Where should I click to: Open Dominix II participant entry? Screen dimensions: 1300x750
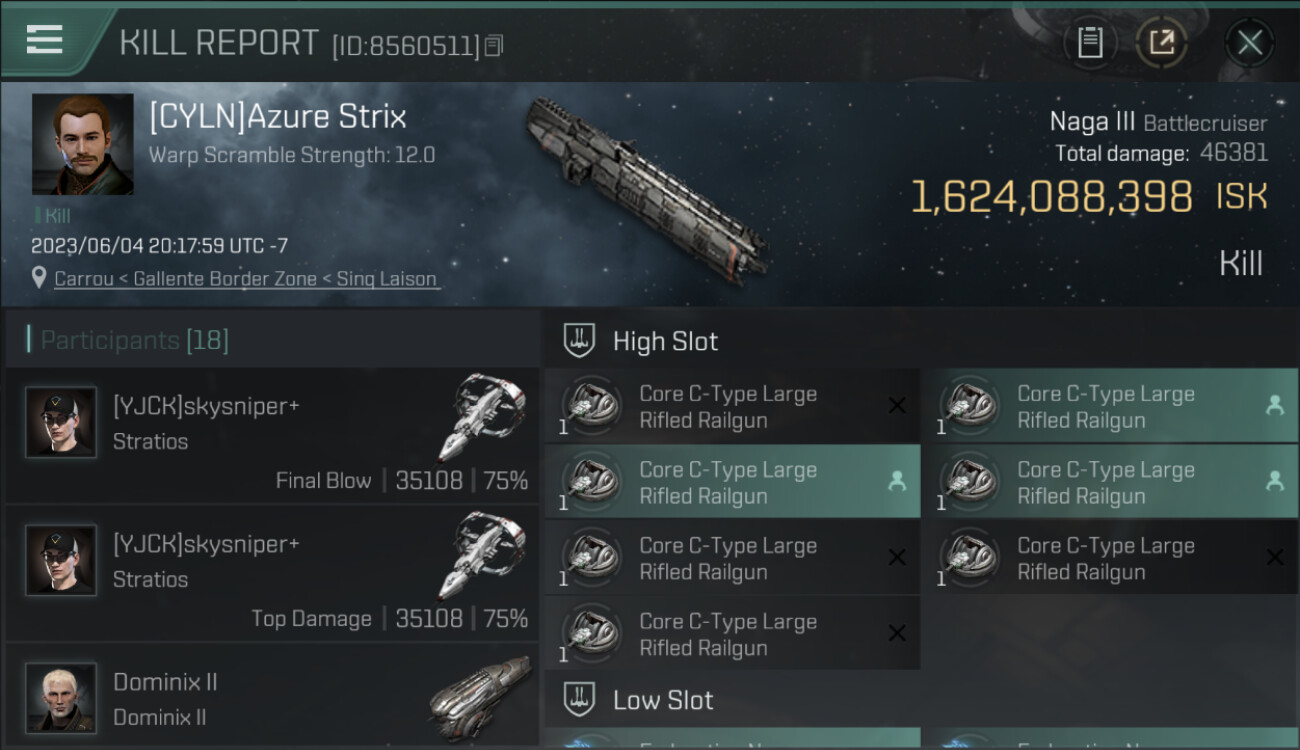tap(272, 698)
